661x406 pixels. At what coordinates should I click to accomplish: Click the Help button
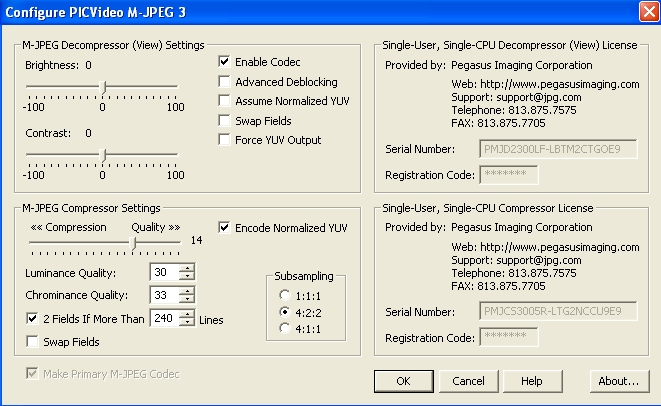point(532,381)
